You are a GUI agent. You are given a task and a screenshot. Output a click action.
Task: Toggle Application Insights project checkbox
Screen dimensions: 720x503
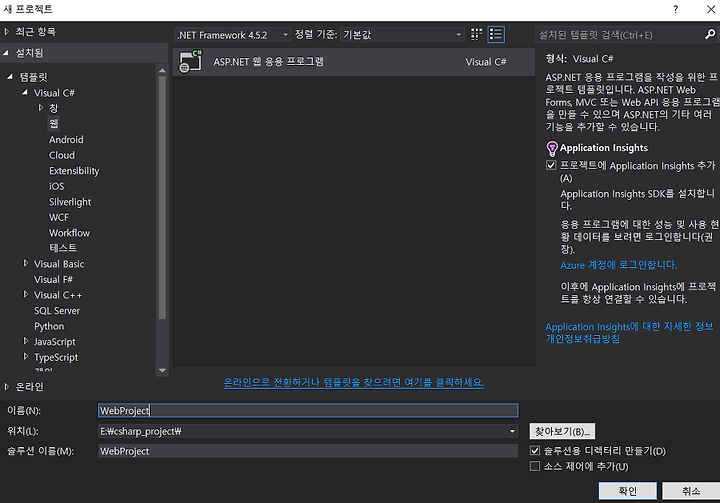[551, 165]
